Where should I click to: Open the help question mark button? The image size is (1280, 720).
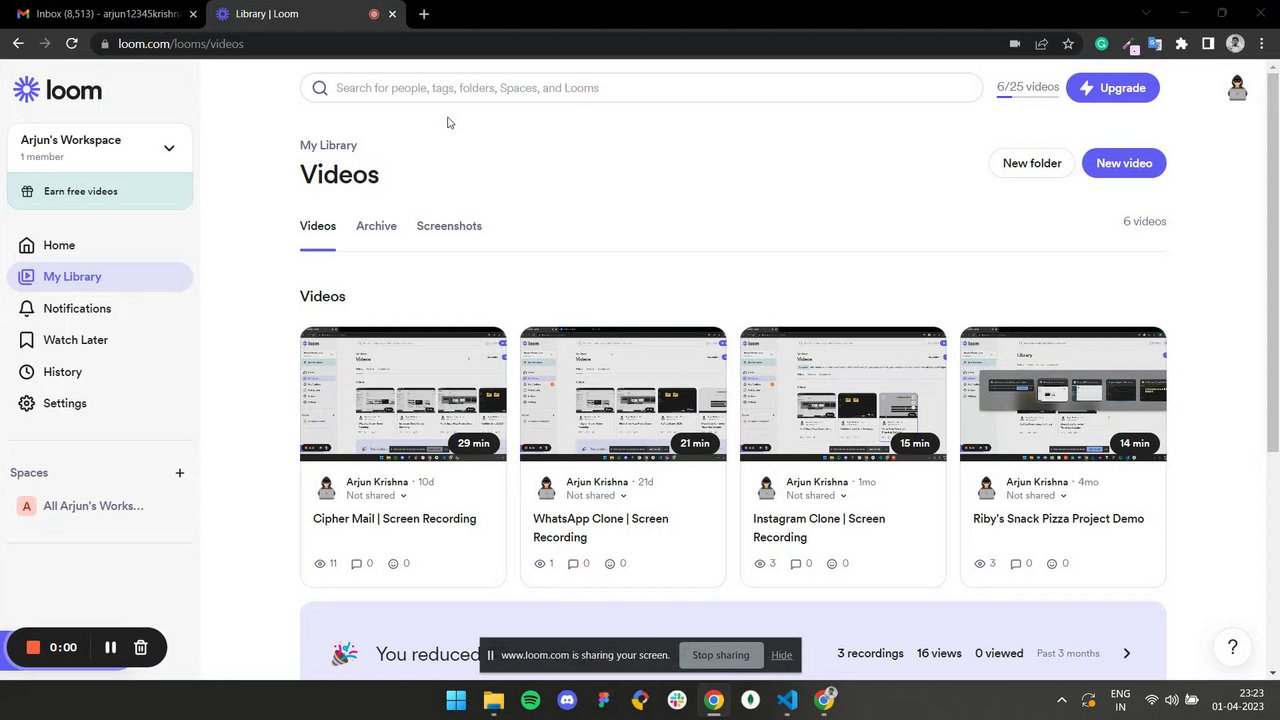tap(1233, 647)
